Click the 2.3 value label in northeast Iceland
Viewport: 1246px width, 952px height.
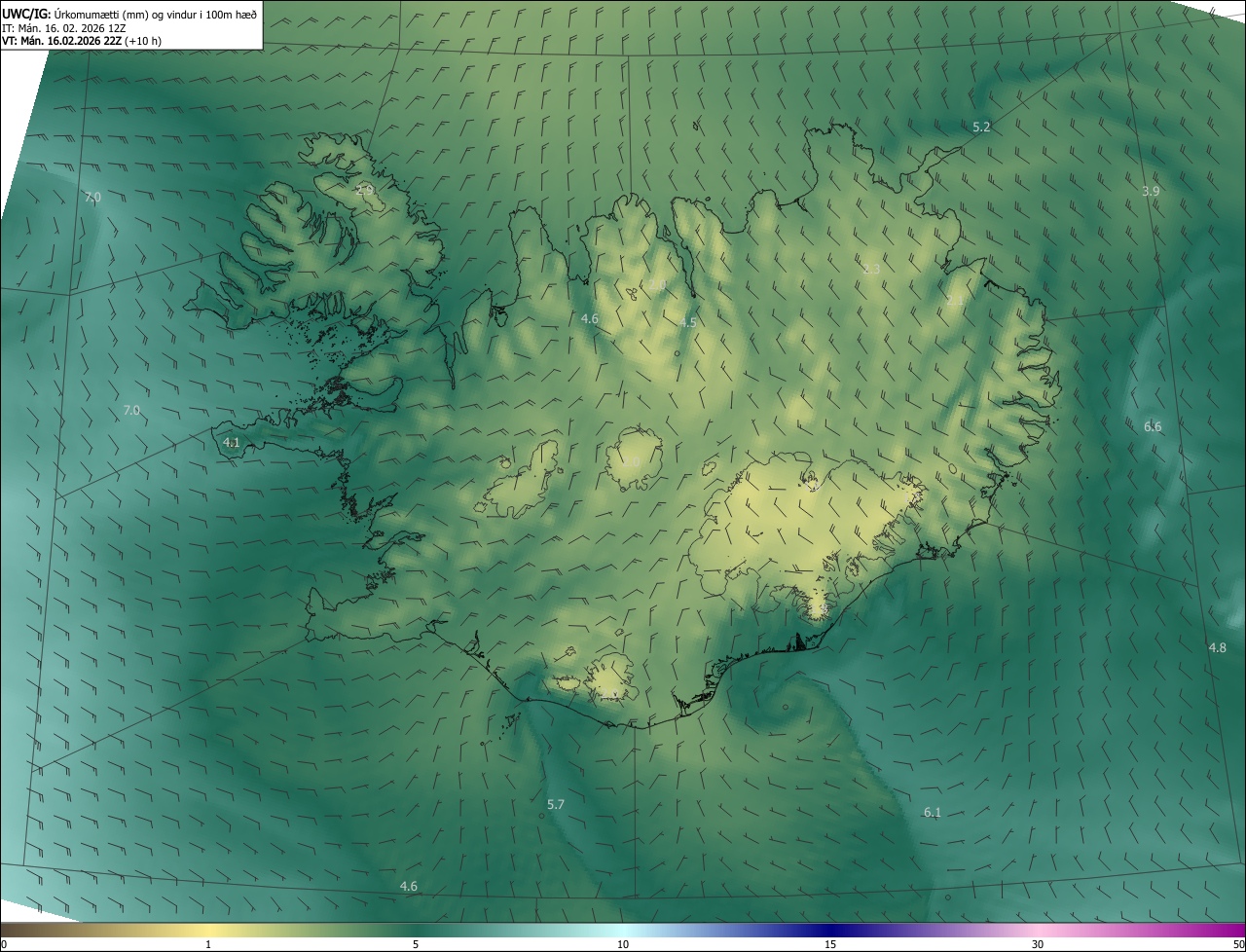pyautogui.click(x=871, y=269)
